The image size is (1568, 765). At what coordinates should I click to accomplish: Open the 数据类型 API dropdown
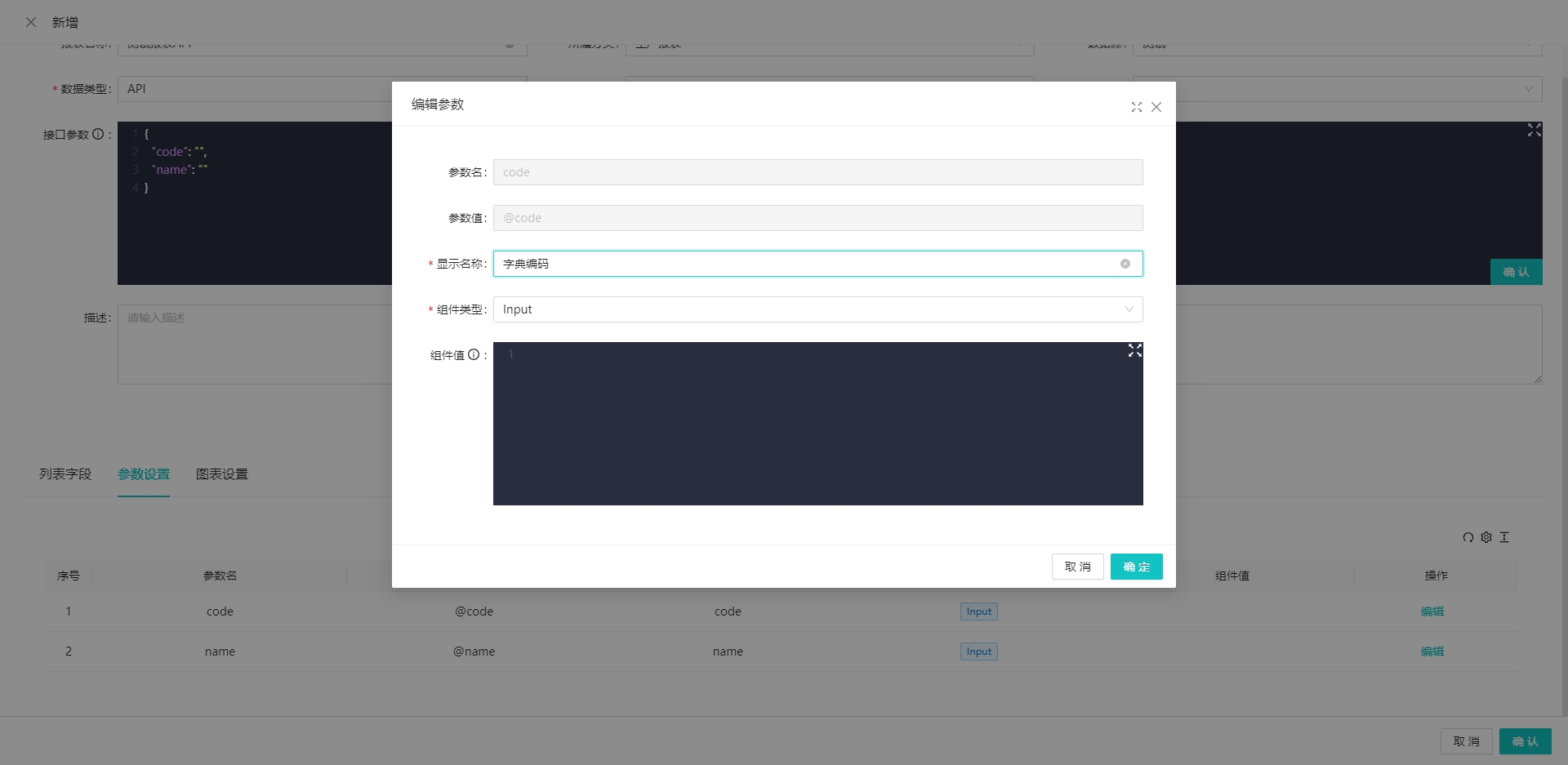pos(323,89)
